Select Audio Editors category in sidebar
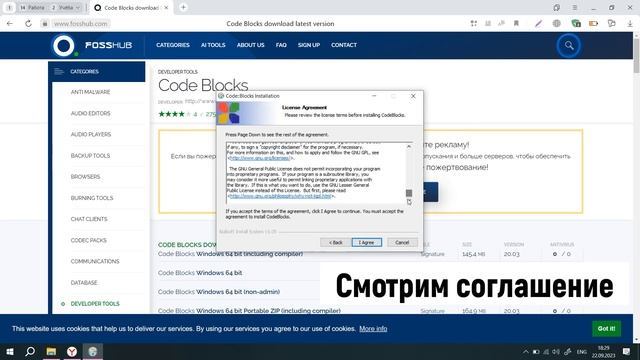This screenshot has height=360, width=640. (91, 113)
